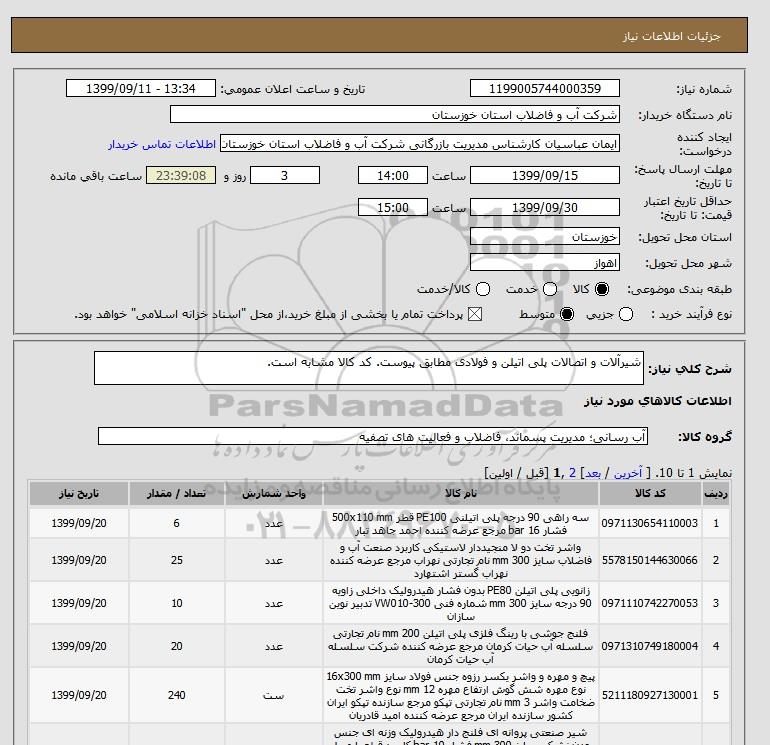The width and height of the screenshot is (770, 745).
Task: Click product code 5211180927130001
Action: (650, 695)
